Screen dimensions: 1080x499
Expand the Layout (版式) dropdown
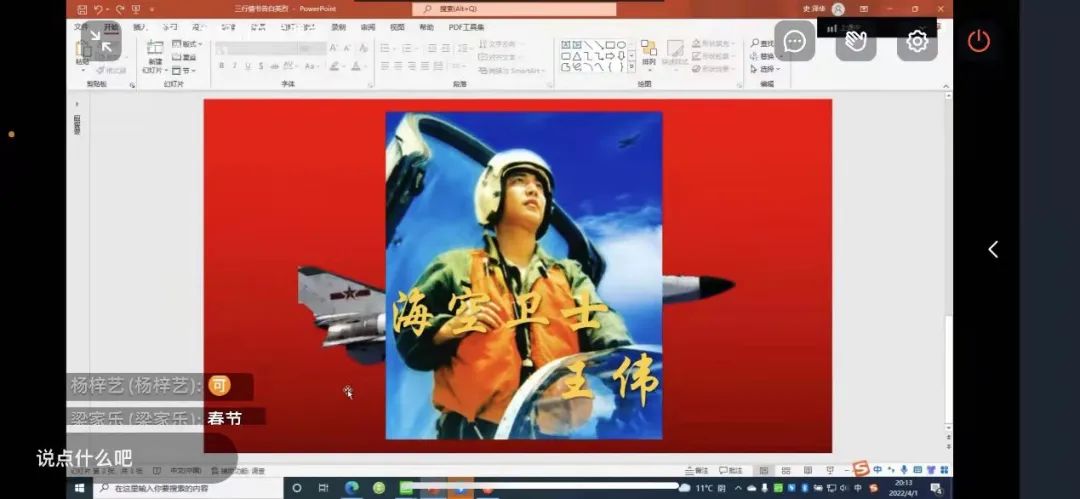[x=187, y=44]
